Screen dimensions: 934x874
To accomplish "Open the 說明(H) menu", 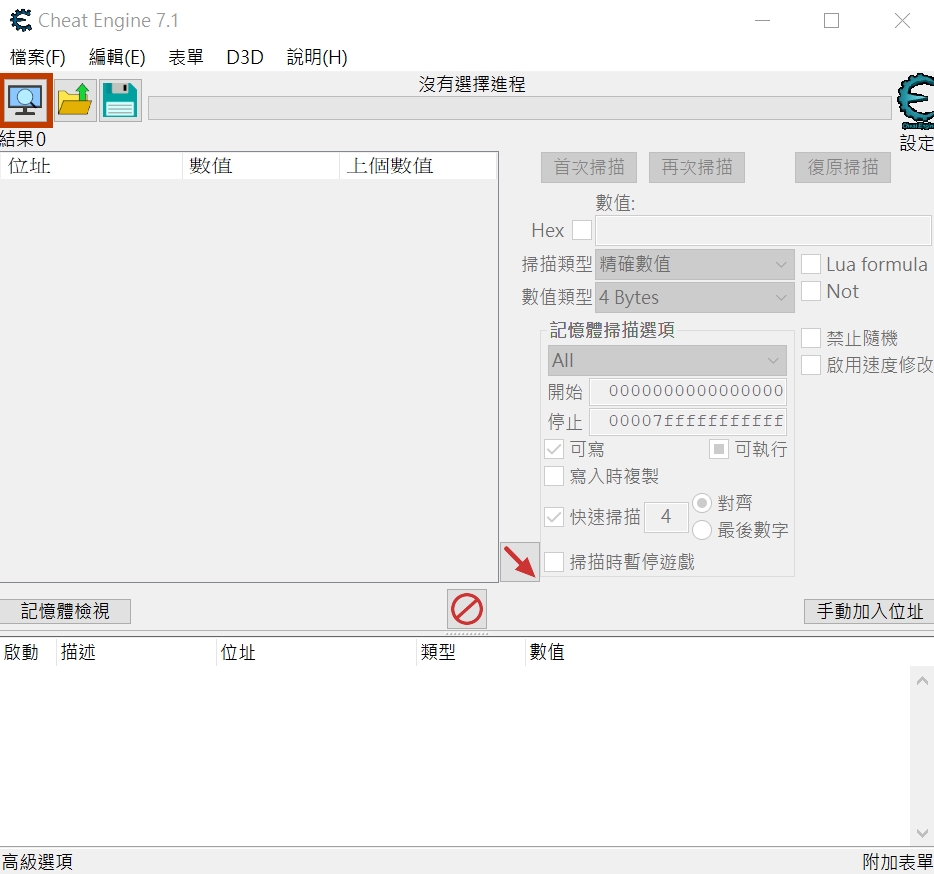I will click(x=317, y=57).
